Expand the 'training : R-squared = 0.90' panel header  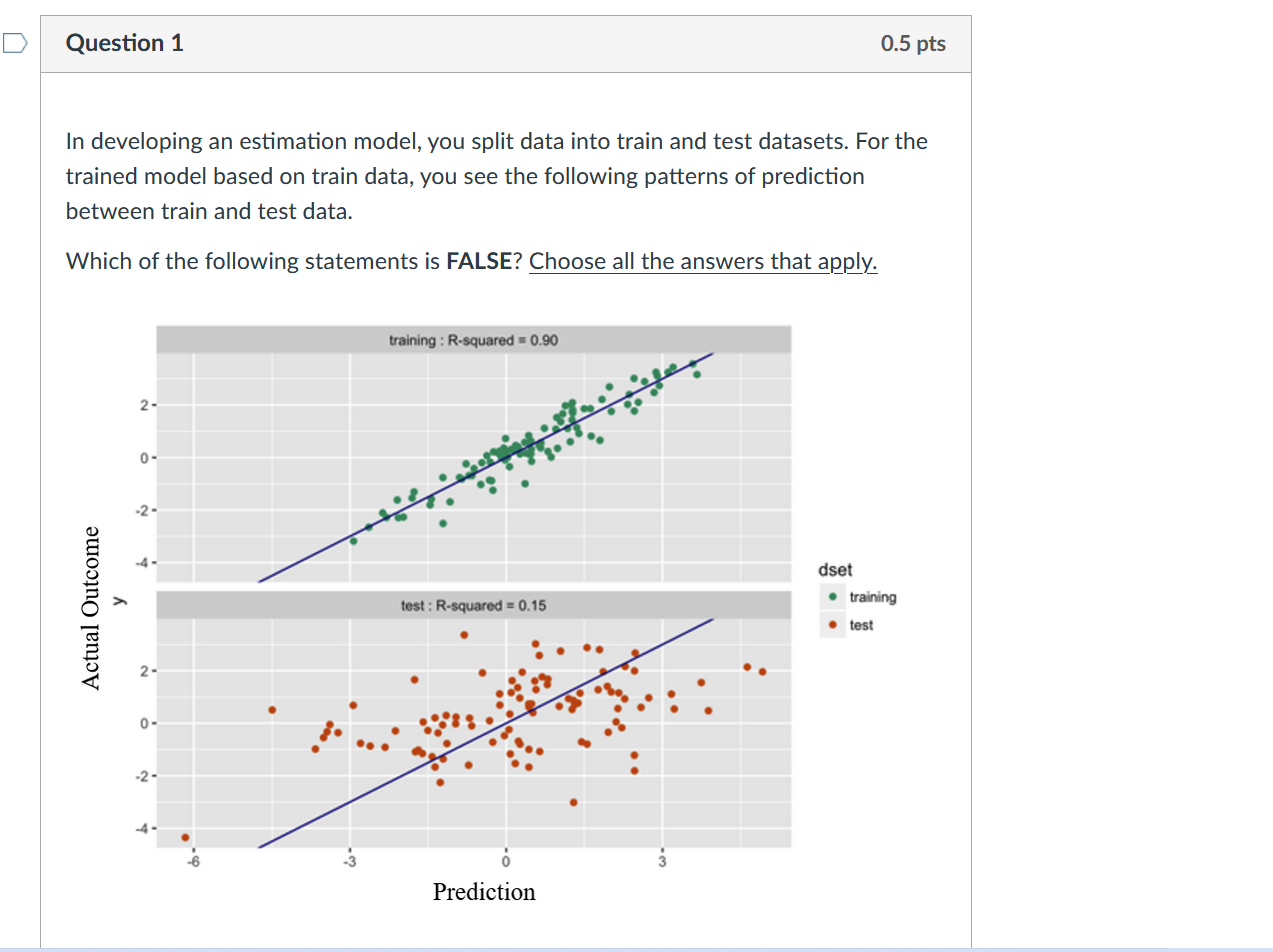473,340
